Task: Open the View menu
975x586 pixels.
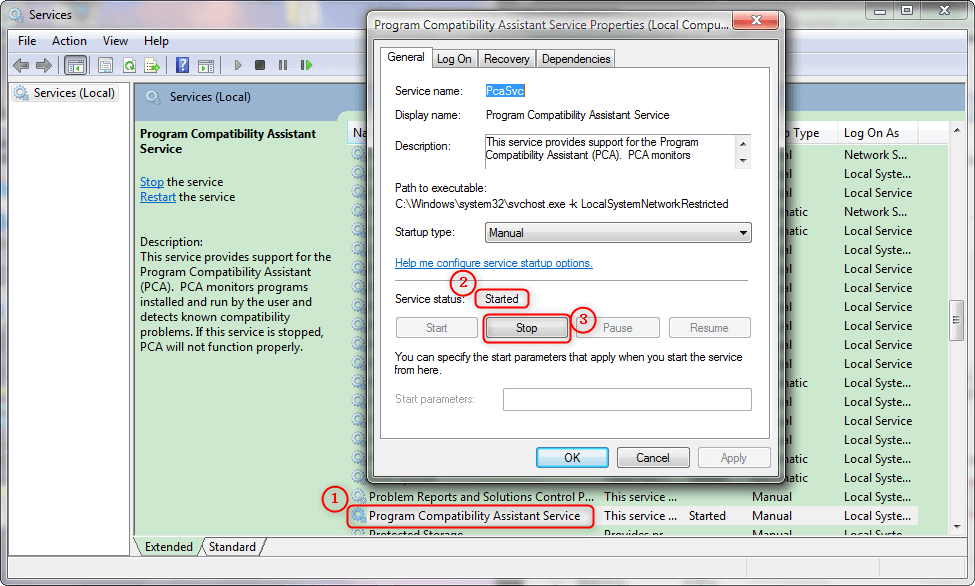Action: 115,41
